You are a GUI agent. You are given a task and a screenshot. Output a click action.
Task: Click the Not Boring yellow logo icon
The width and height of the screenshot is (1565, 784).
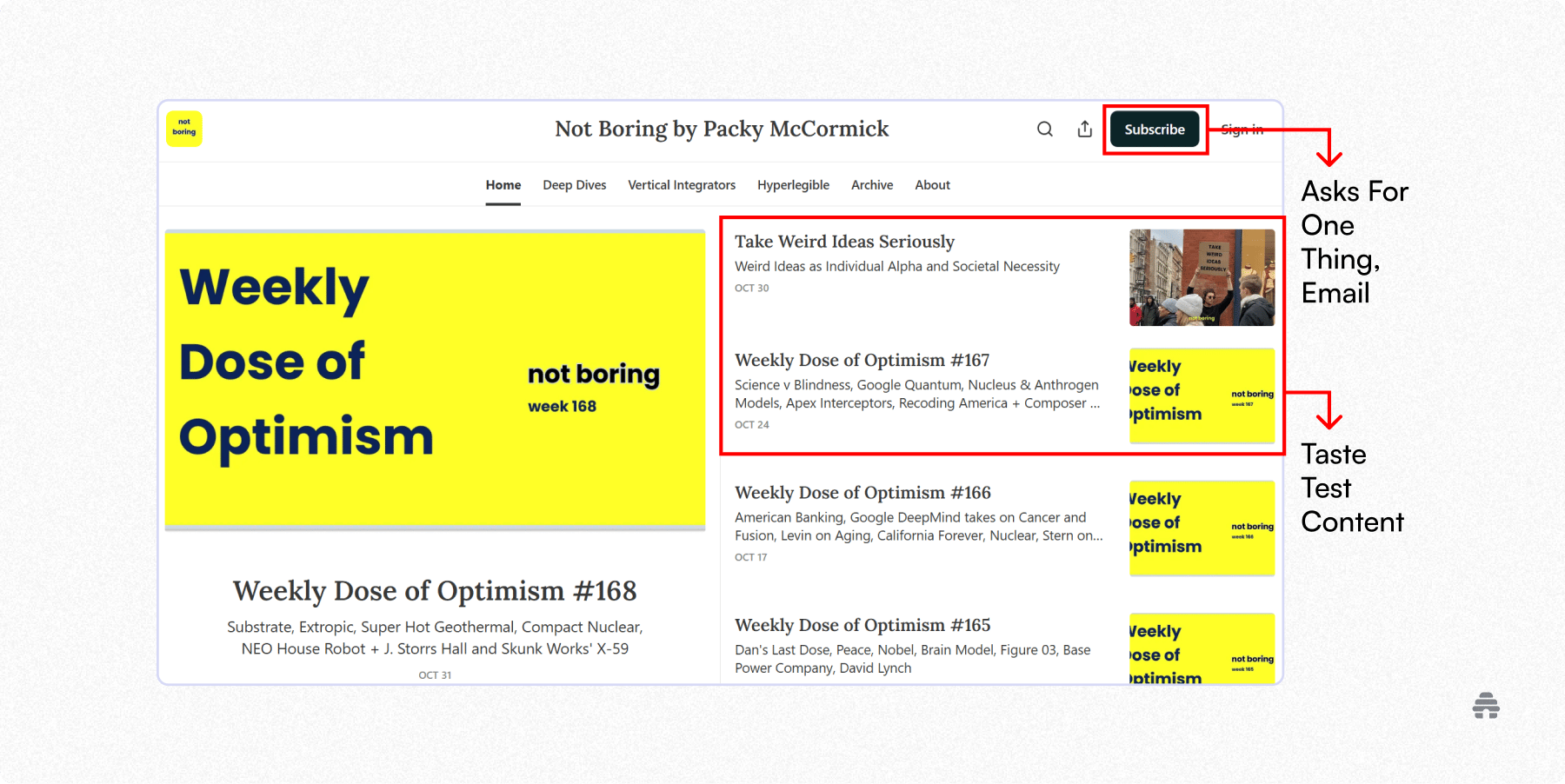[184, 129]
